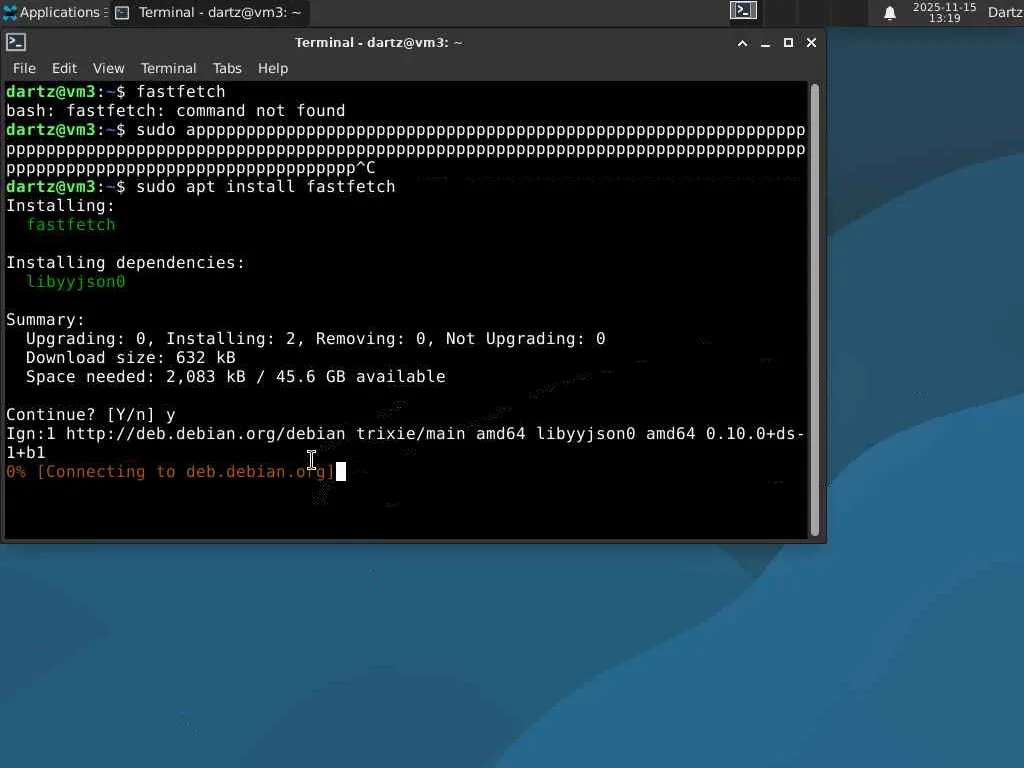1024x768 pixels.
Task: Click the 'Continue? [Y/n] y' prompt
Action: point(91,415)
